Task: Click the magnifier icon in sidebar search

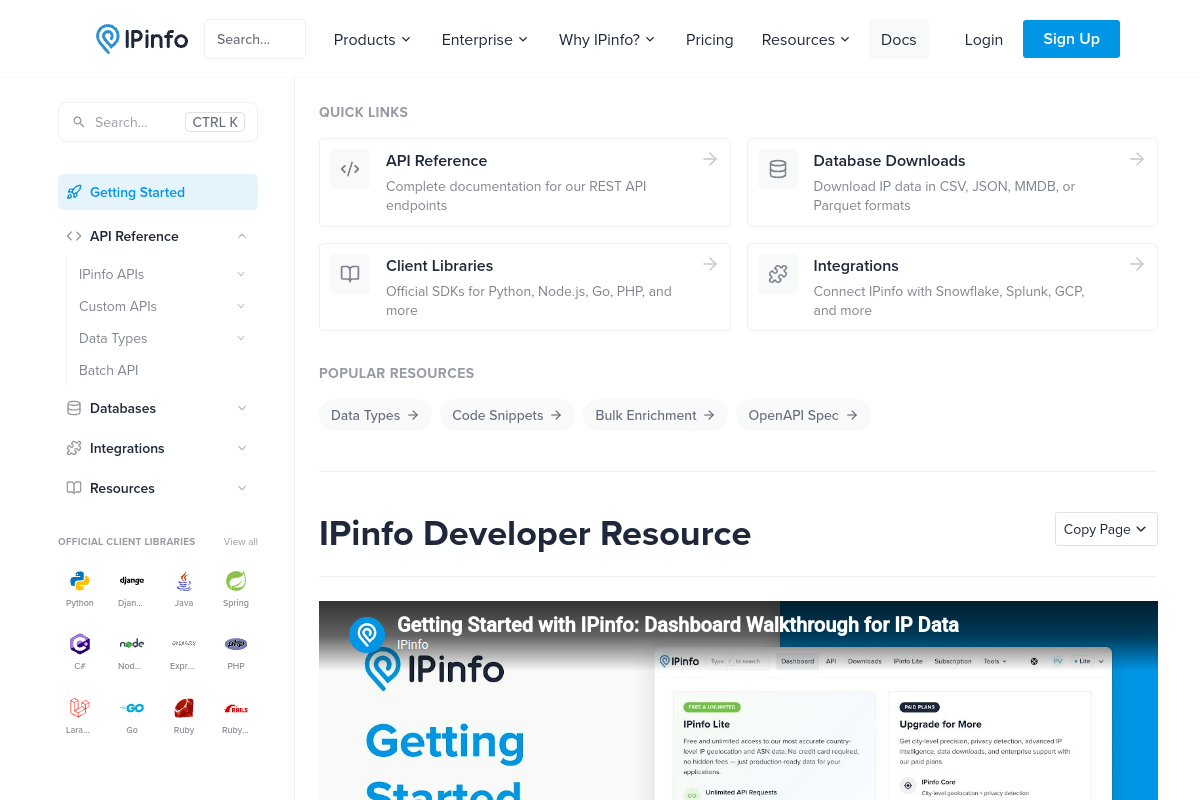Action: (79, 122)
